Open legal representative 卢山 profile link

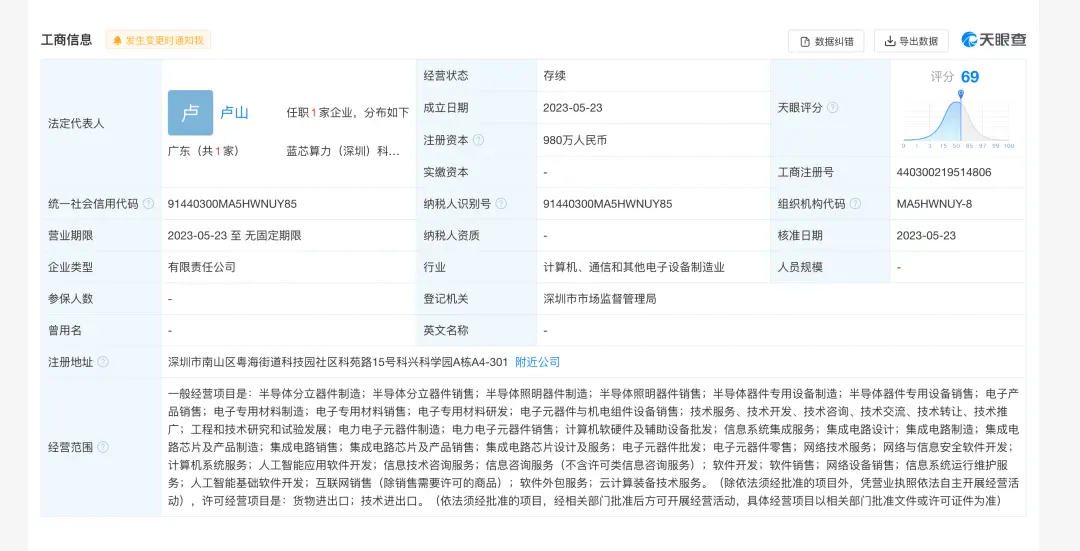[234, 112]
